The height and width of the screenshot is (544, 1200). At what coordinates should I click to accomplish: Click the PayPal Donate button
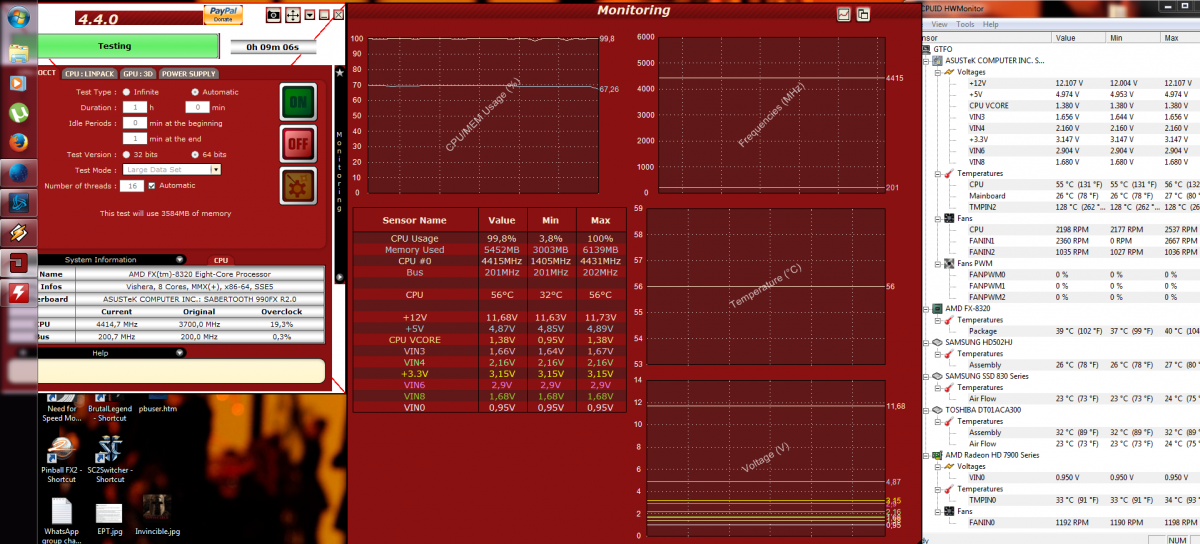[x=225, y=13]
